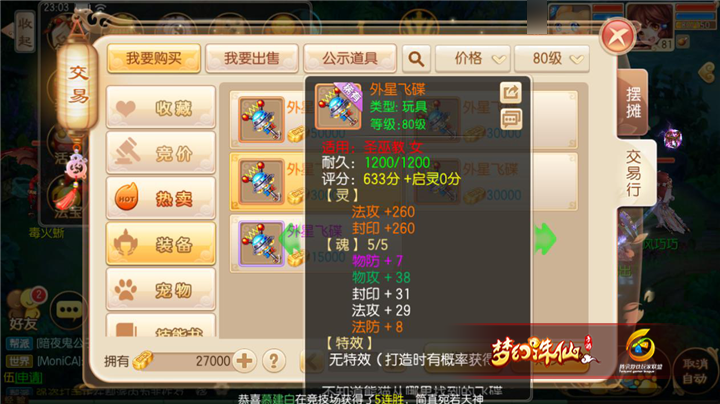Screen dimensions: 720x404
Task: Collapse panel with 收起 button
Action: click(24, 32)
